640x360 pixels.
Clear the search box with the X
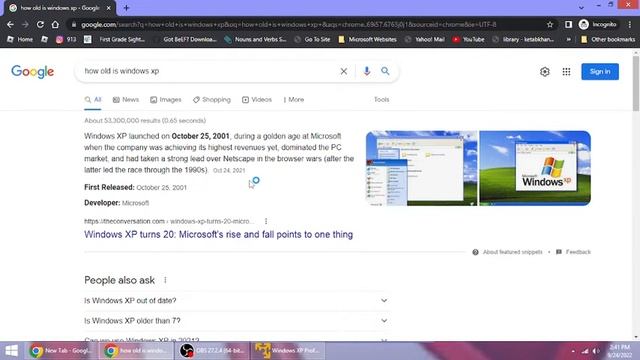pyautogui.click(x=344, y=71)
